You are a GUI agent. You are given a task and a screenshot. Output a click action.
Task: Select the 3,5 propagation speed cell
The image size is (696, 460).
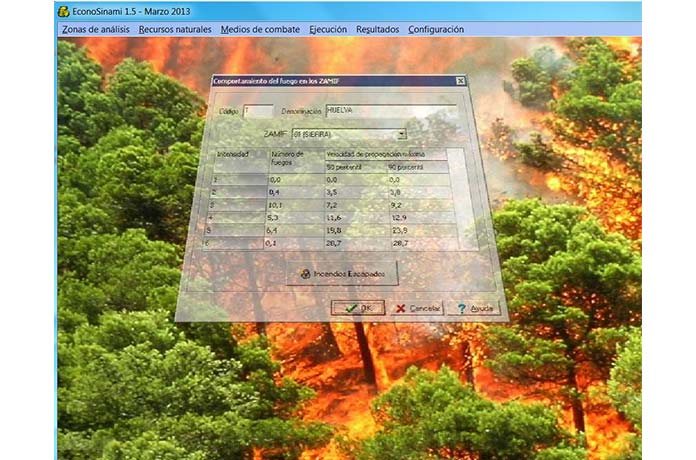(355, 191)
